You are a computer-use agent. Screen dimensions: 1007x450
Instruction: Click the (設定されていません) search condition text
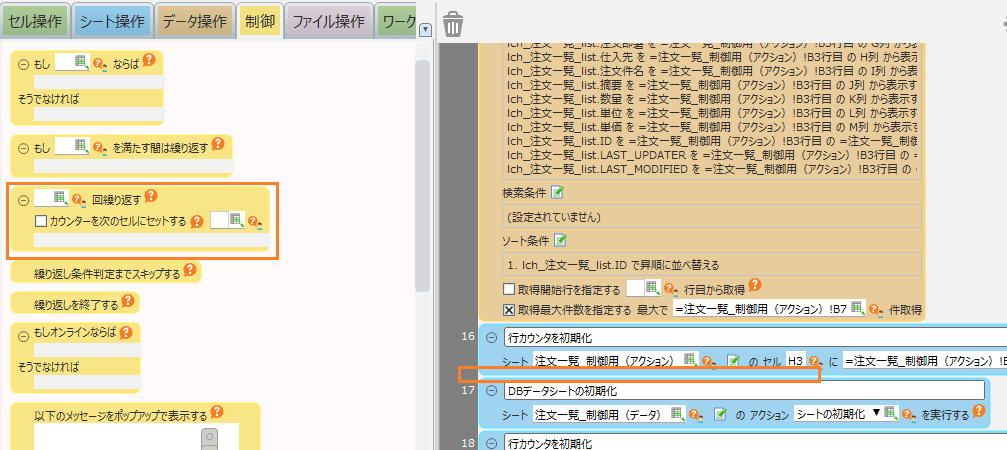tap(554, 216)
